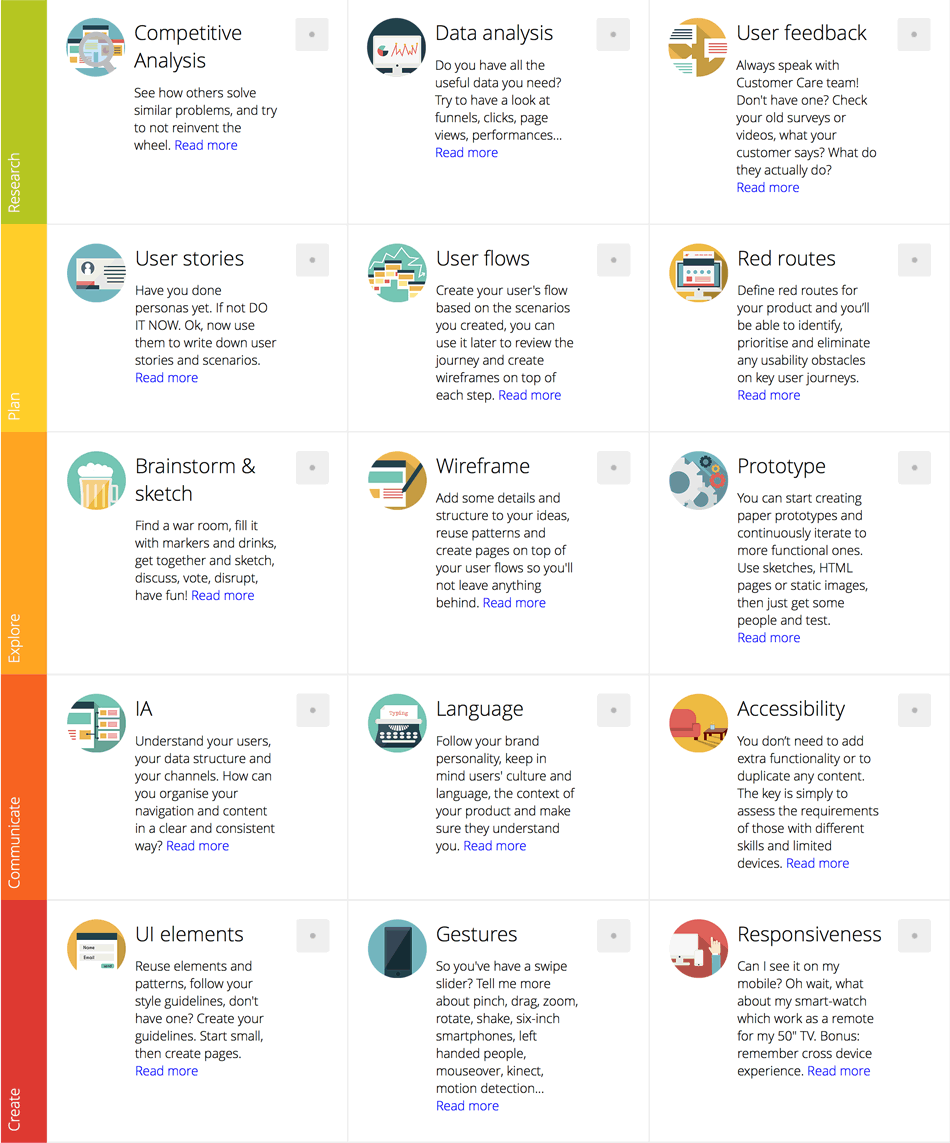Image resolution: width=950 pixels, height=1143 pixels.
Task: Click the Accessibility sofa icon
Action: [698, 723]
